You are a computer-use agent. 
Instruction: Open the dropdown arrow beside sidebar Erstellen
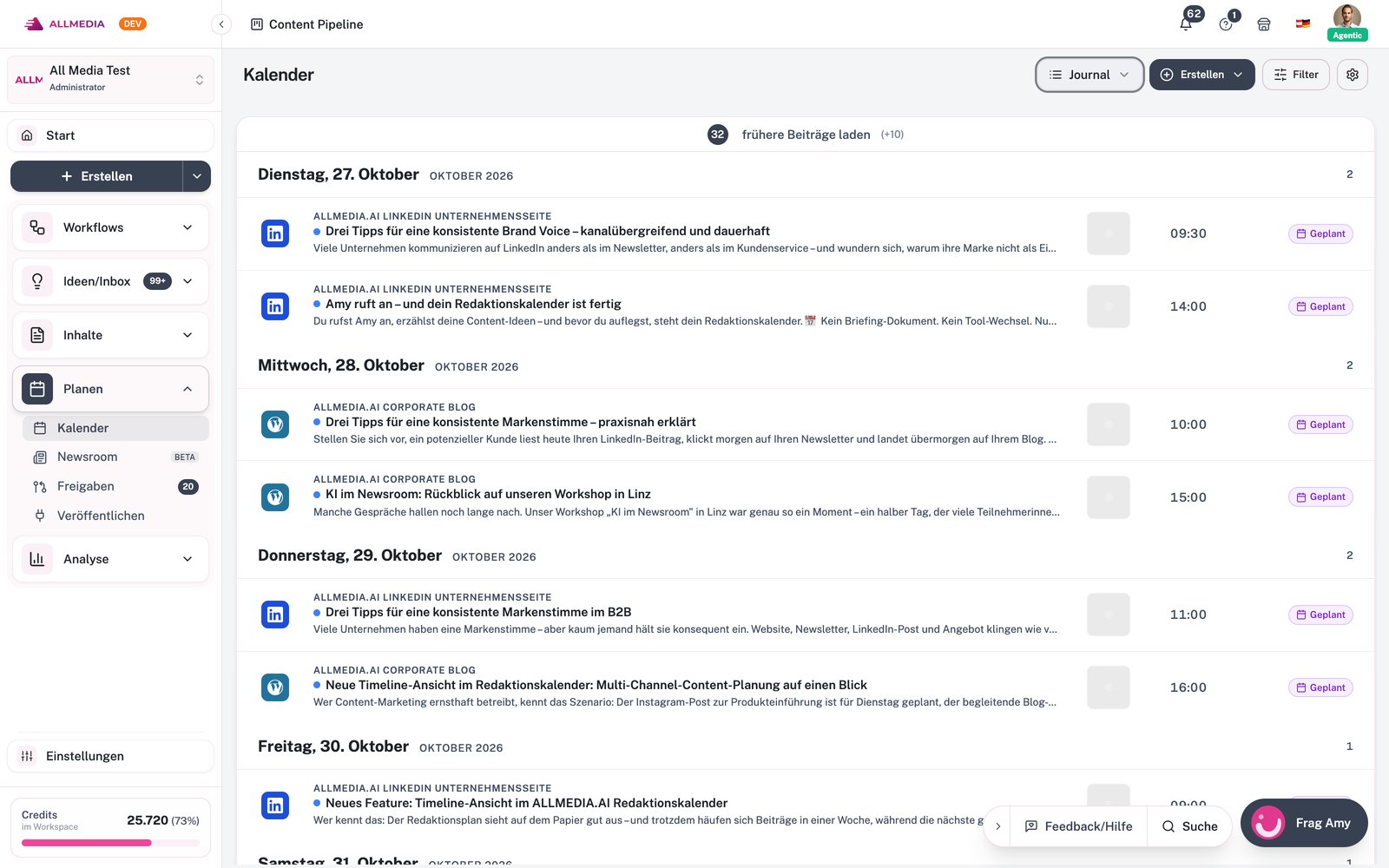coord(197,176)
